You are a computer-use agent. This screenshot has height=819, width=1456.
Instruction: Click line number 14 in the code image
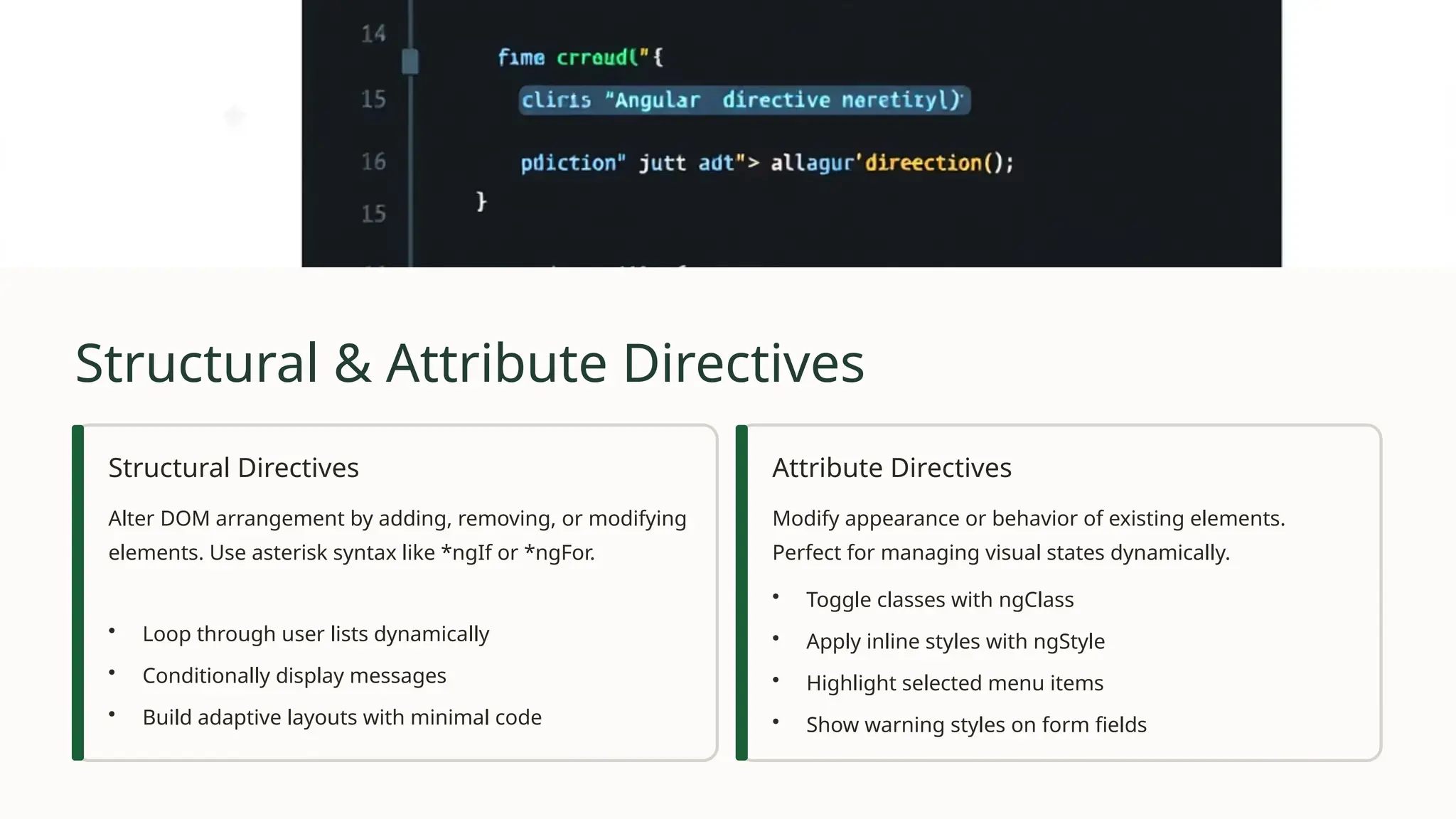point(373,33)
